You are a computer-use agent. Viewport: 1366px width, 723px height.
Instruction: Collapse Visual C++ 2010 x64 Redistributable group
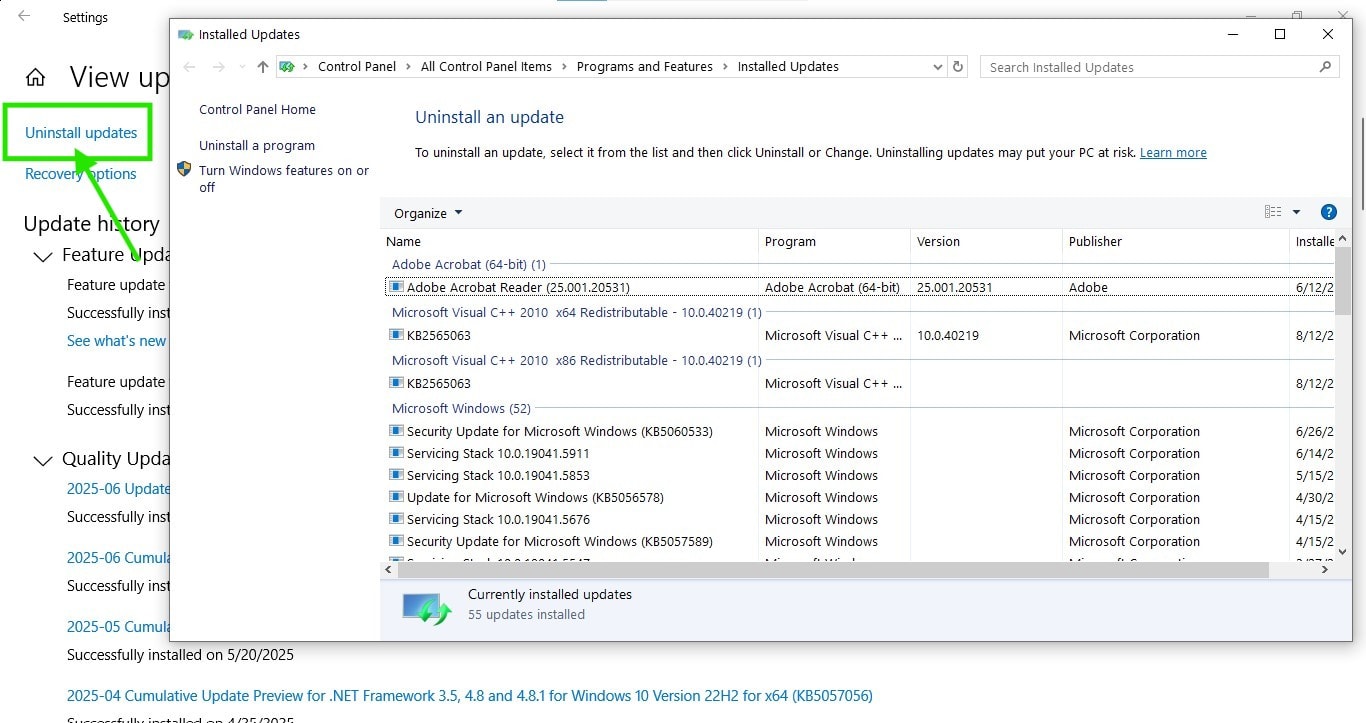577,313
